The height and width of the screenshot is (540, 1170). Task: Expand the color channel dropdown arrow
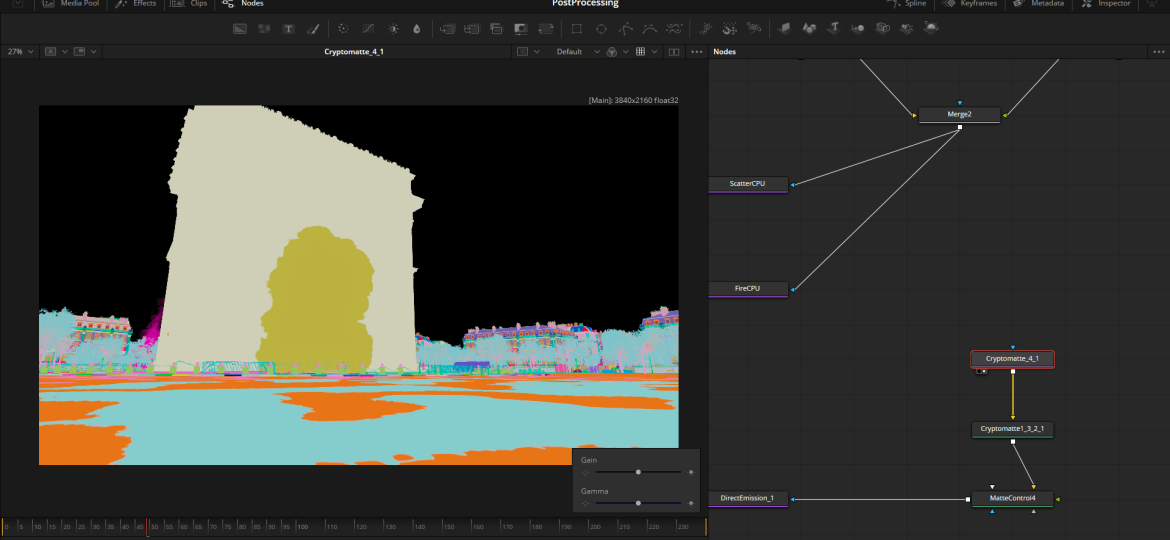[x=626, y=51]
